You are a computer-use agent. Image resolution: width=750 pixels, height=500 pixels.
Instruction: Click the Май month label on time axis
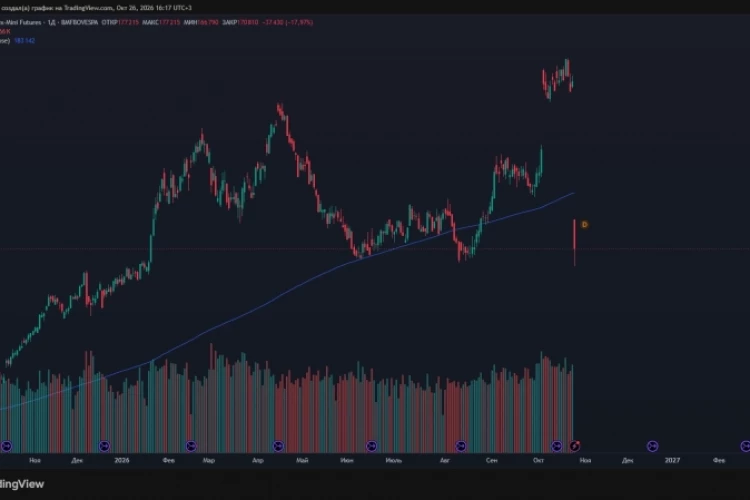point(302,460)
